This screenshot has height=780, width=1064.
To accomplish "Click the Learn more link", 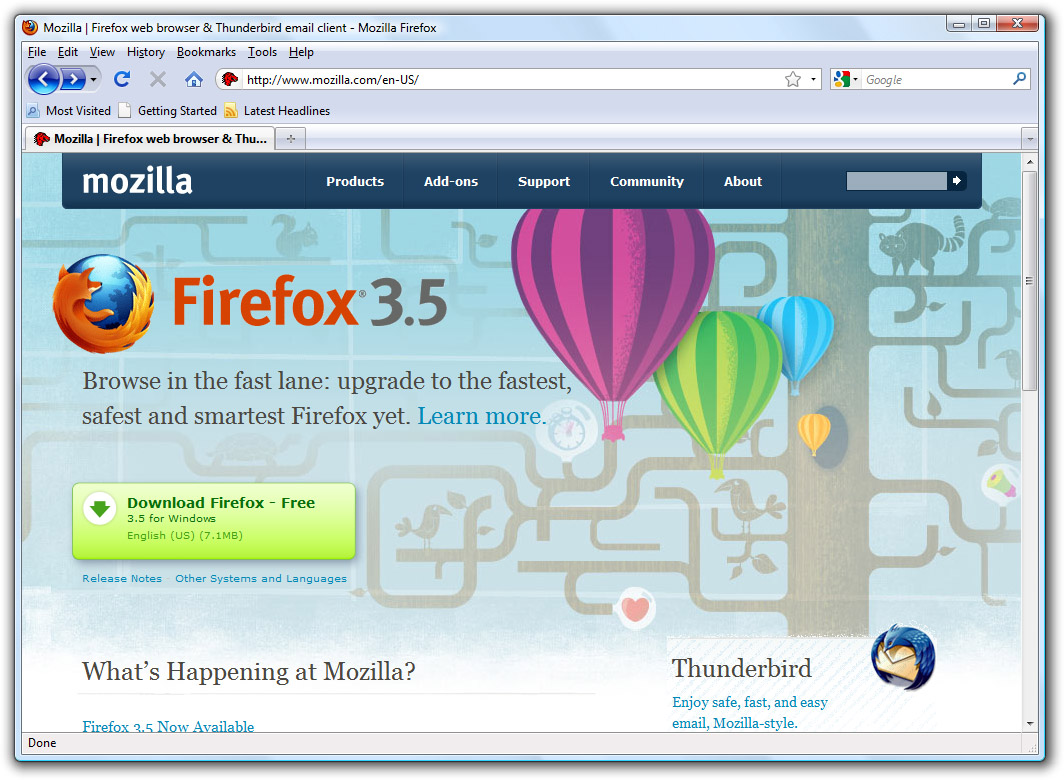I will 479,416.
